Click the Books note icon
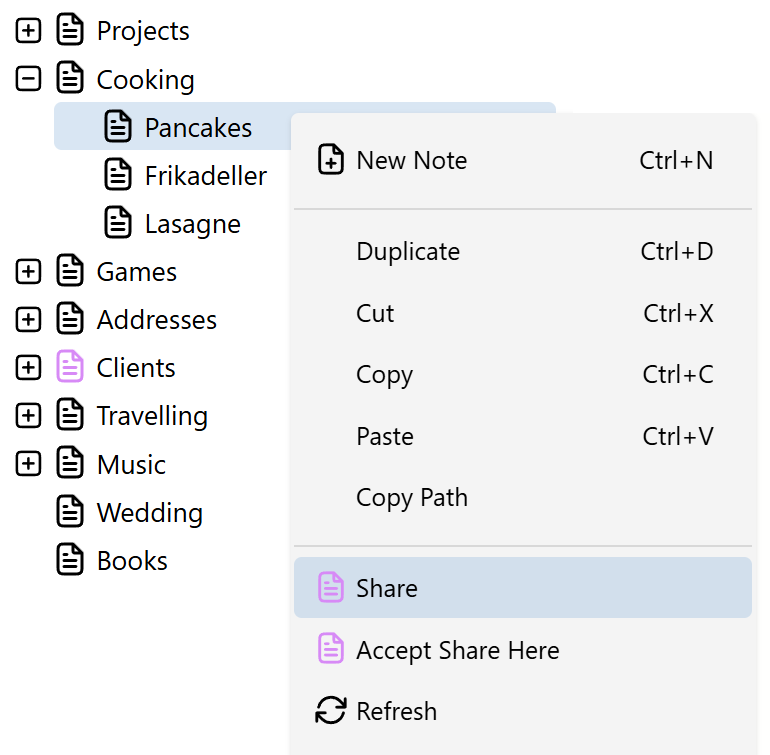Screen dimensions: 770x755 tap(70, 559)
